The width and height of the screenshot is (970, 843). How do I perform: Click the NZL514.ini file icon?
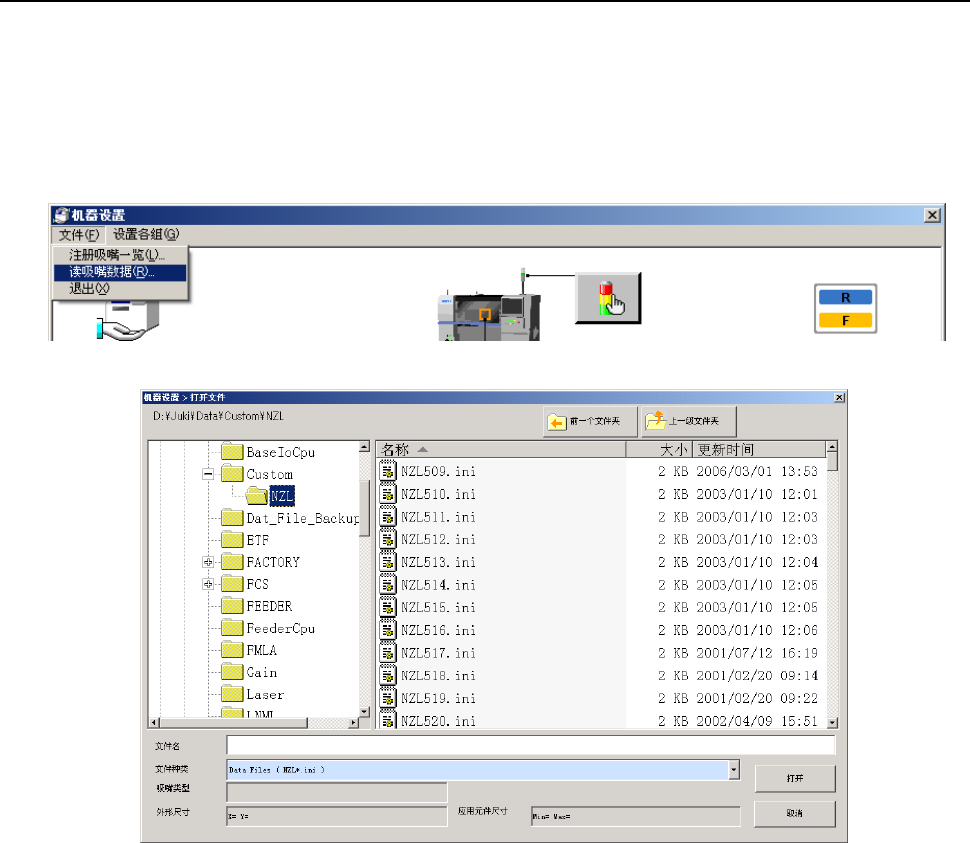tap(388, 584)
